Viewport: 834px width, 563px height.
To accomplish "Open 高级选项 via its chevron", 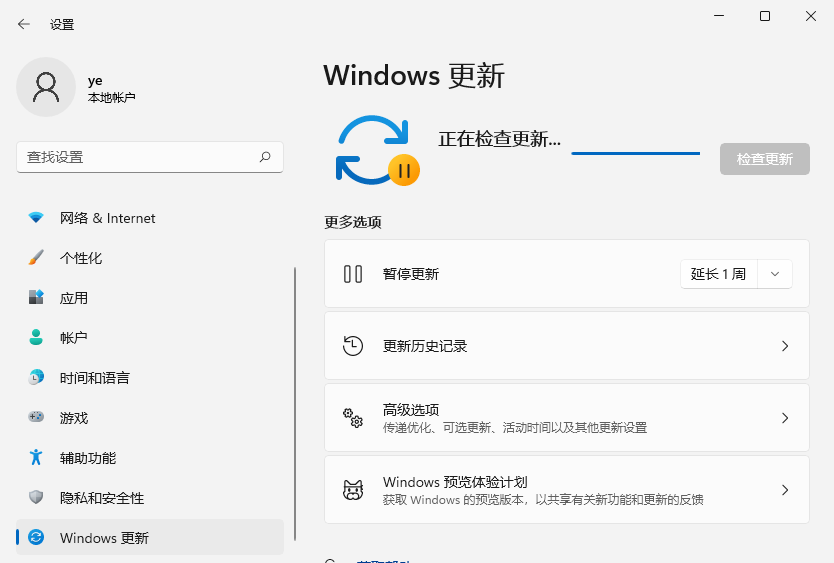I will point(785,418).
